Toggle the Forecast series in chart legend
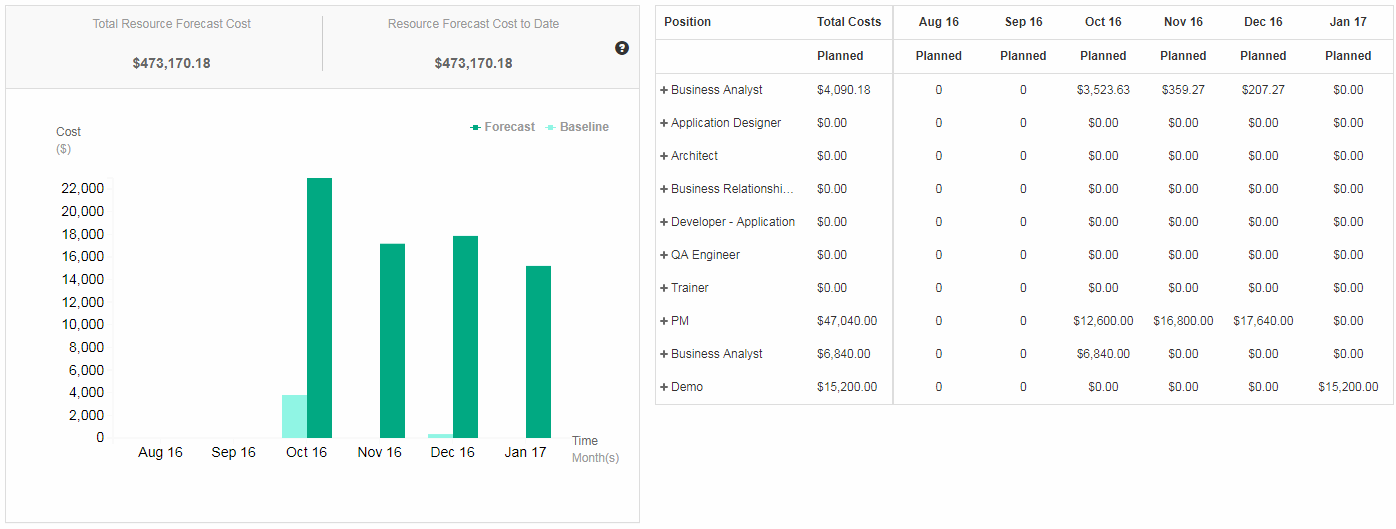 coord(503,127)
